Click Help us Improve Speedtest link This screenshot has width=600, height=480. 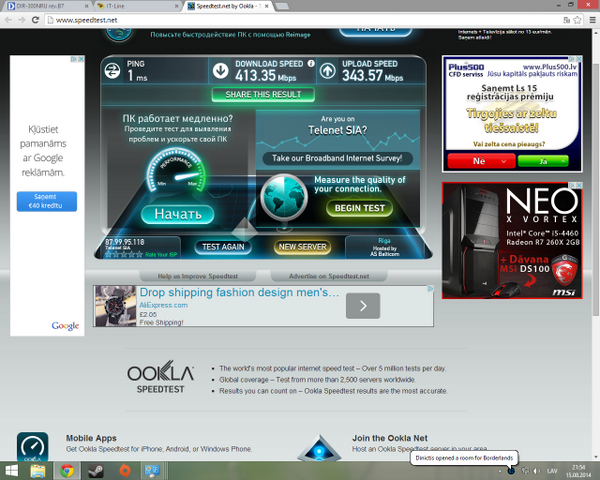coord(197,276)
